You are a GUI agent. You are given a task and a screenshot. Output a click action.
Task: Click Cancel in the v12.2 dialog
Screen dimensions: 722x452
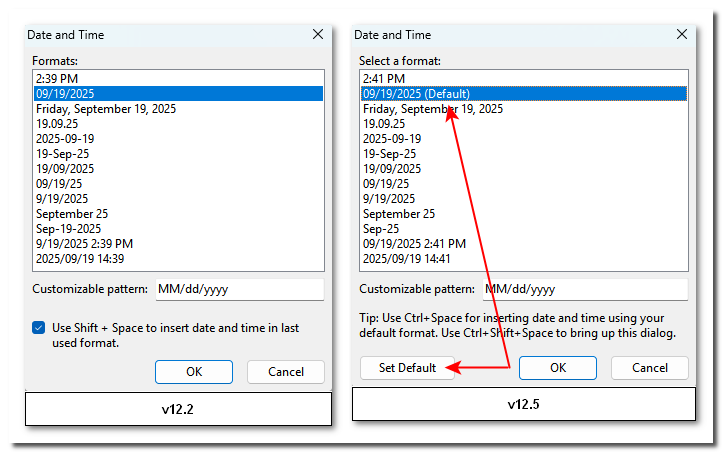(x=286, y=372)
